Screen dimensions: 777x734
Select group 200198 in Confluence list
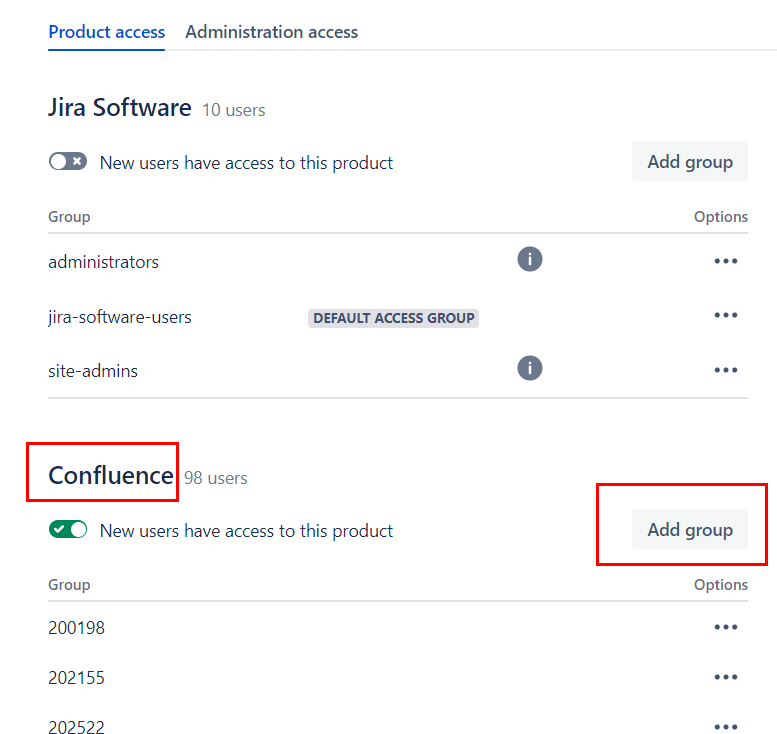point(76,628)
